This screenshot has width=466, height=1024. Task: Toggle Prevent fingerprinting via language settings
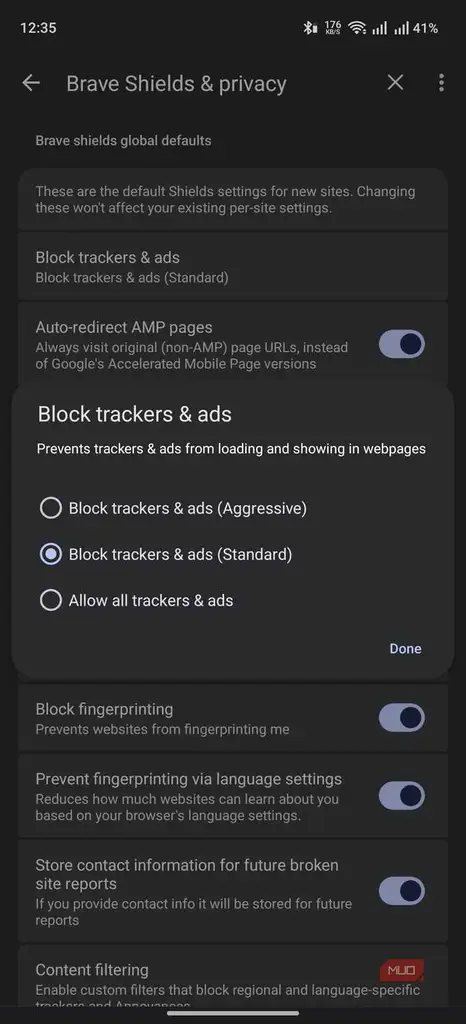click(x=402, y=796)
